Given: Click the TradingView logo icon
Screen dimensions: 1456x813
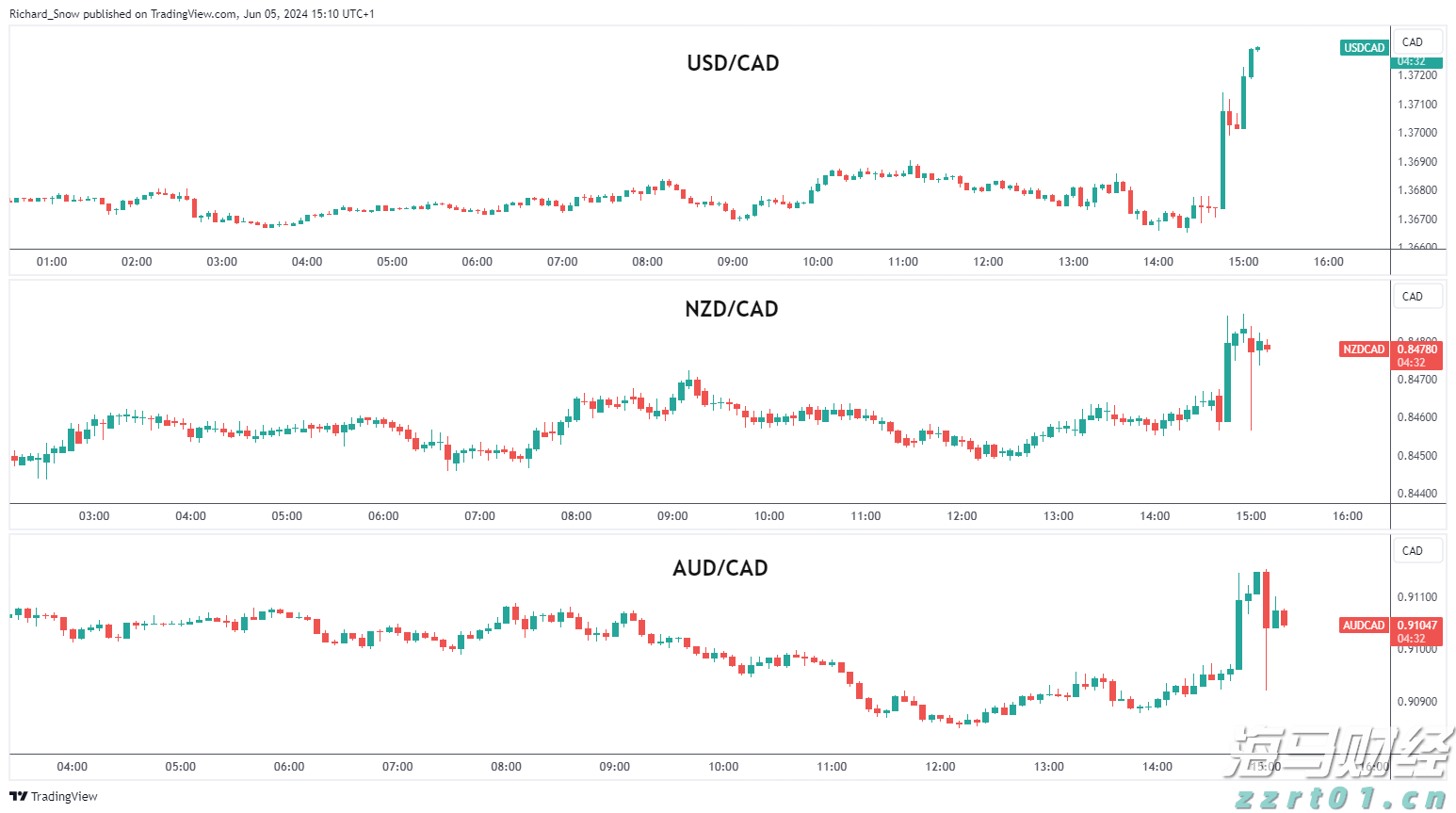Looking at the screenshot, I should 19,796.
